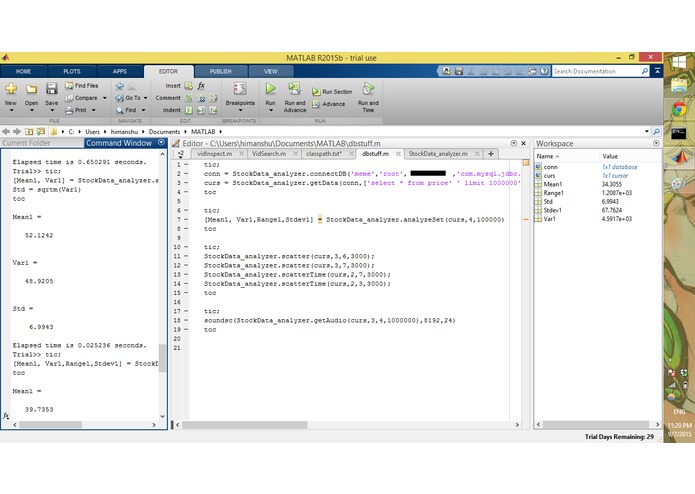Expand the Breakpoints dropdown arrow

tap(240, 110)
